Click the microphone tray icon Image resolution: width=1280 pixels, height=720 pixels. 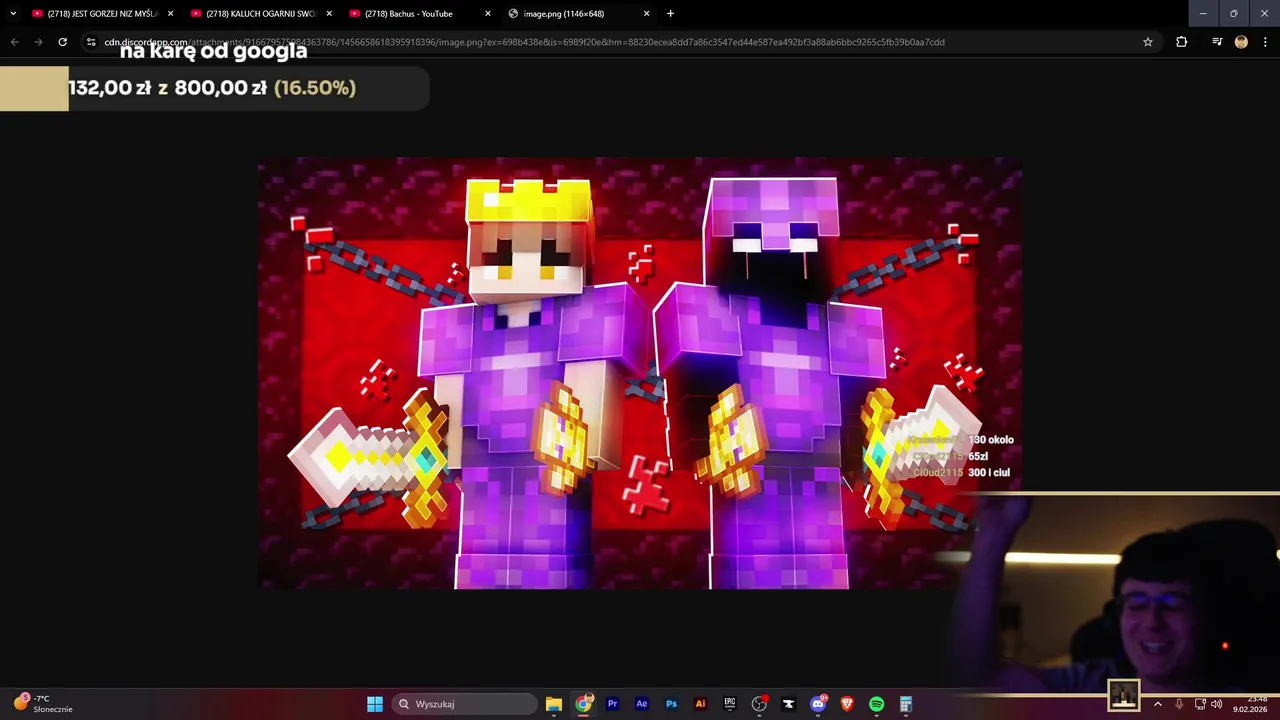[x=1179, y=704]
